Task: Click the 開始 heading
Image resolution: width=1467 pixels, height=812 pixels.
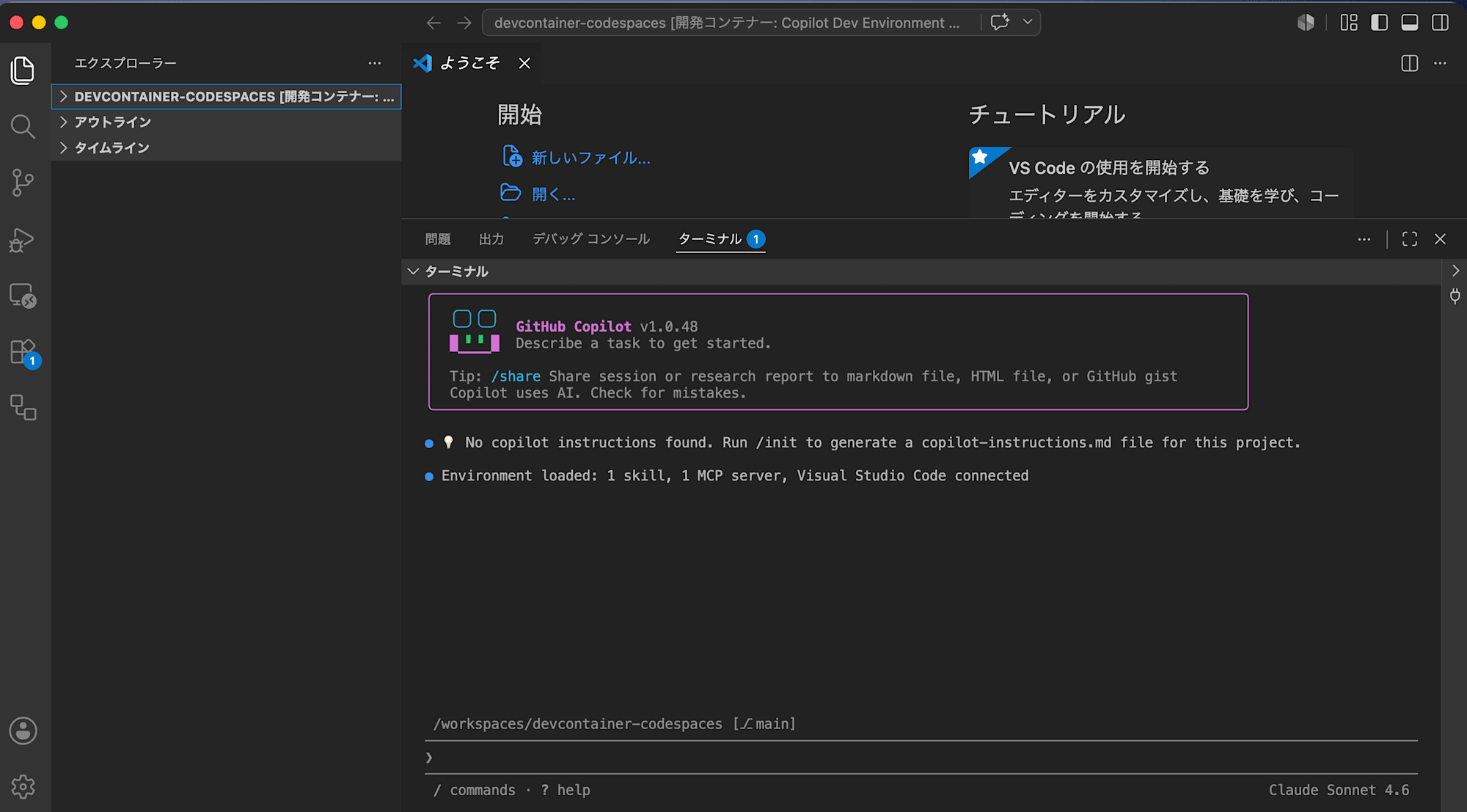Action: (x=520, y=114)
